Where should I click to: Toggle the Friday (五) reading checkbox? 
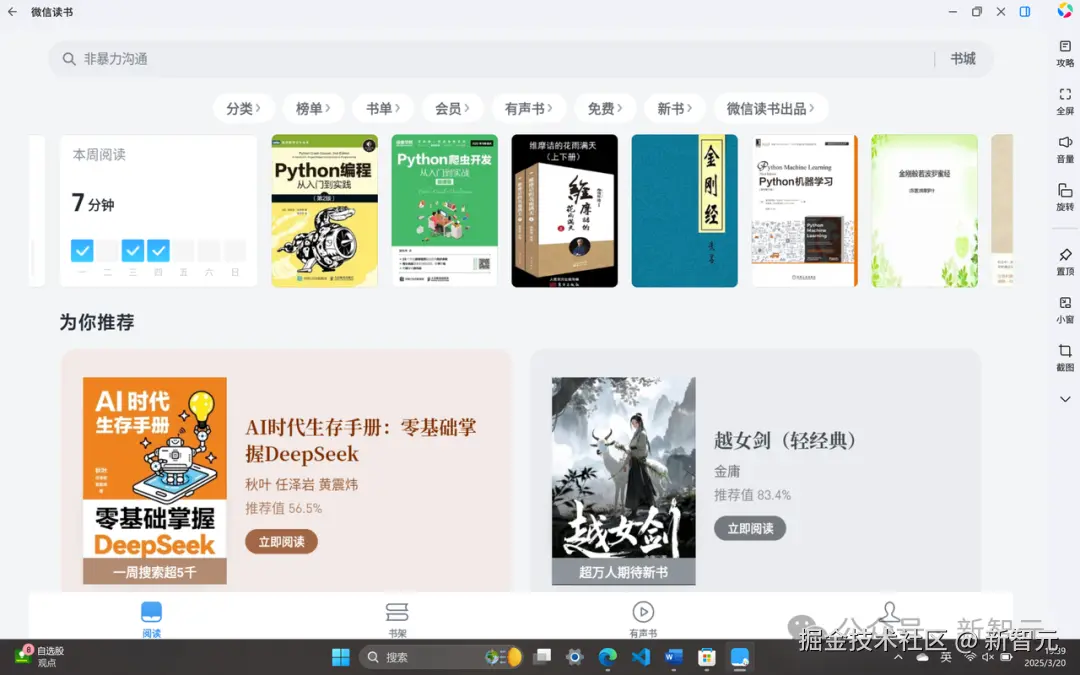(184, 251)
